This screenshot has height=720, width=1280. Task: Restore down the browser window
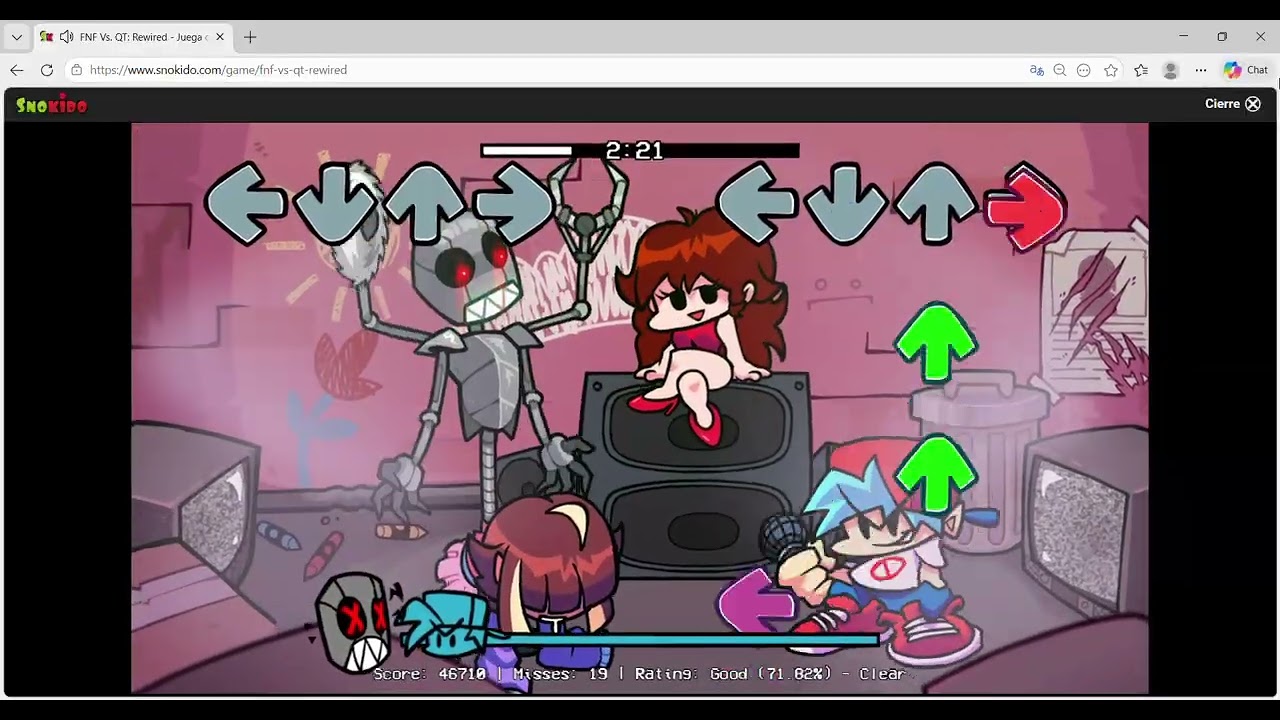[1222, 37]
